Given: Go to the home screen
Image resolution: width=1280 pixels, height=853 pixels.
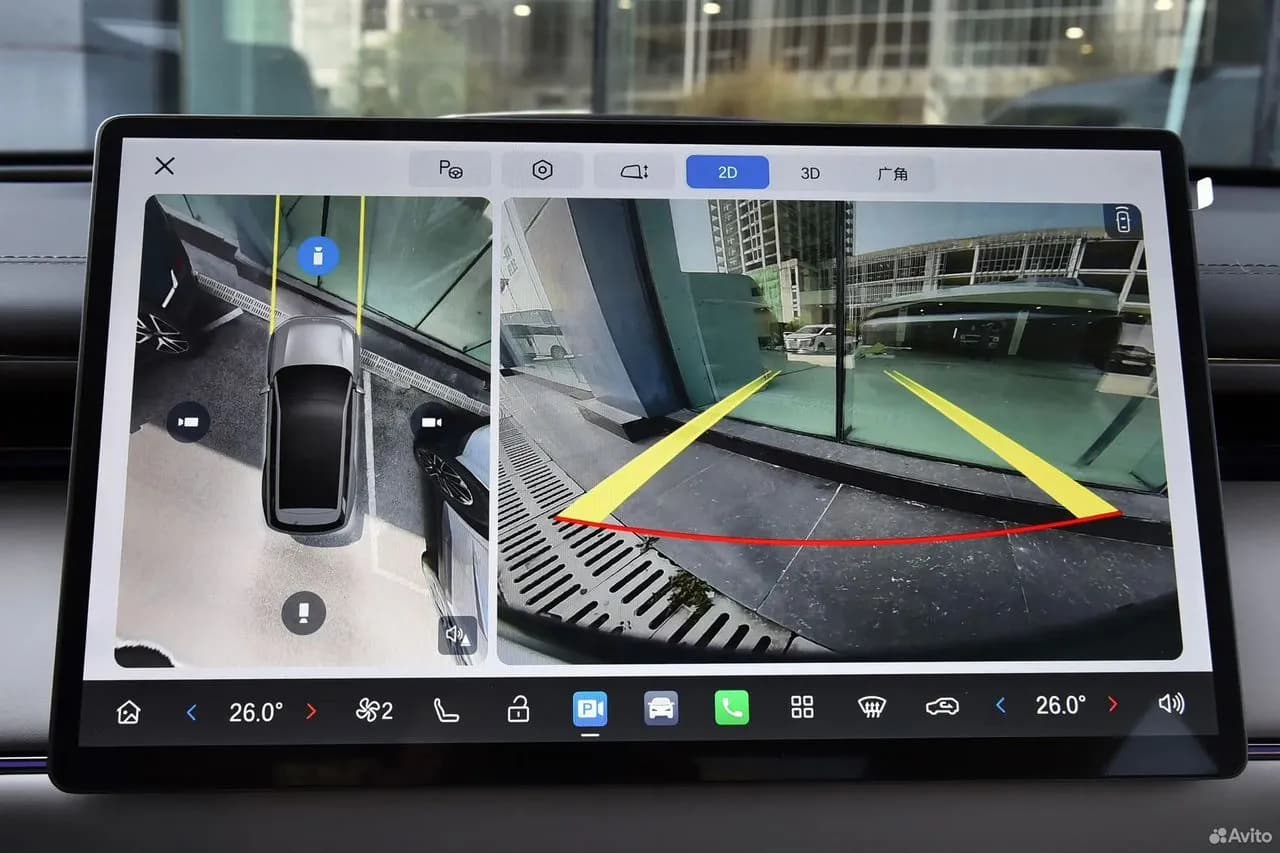Looking at the screenshot, I should (128, 712).
